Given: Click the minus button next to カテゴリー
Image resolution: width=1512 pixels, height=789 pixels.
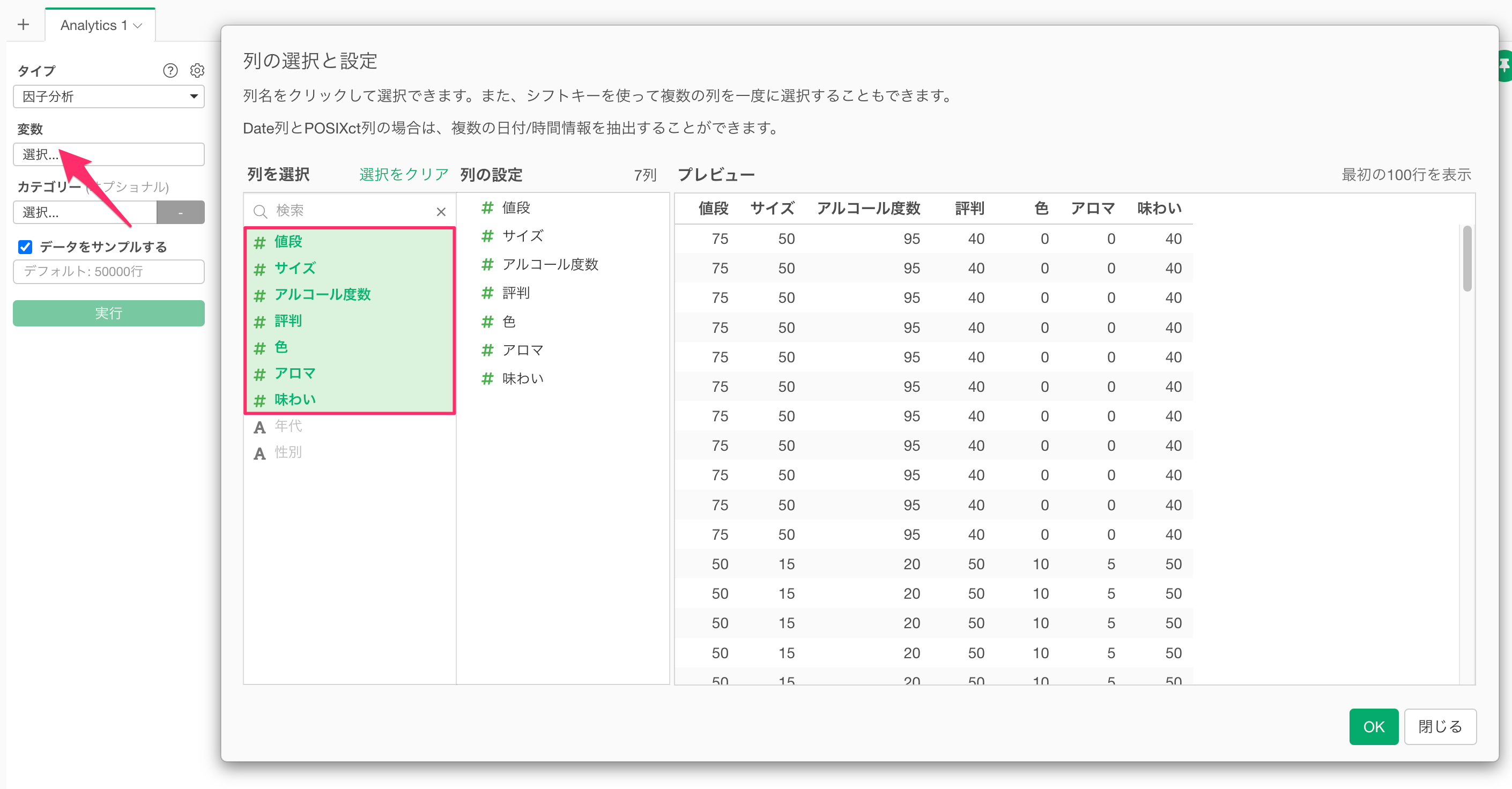Looking at the screenshot, I should coord(181,212).
